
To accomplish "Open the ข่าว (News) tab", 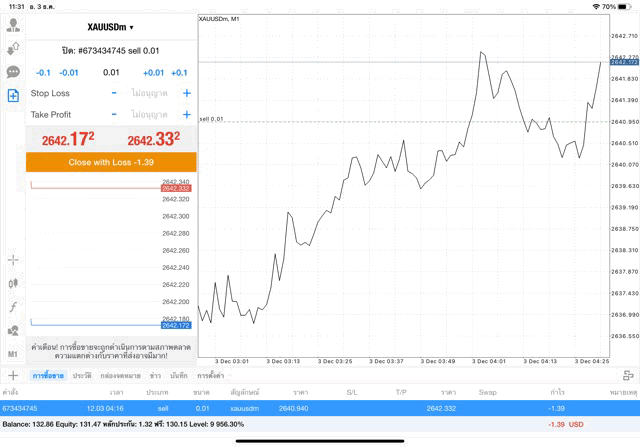I will 155,375.
